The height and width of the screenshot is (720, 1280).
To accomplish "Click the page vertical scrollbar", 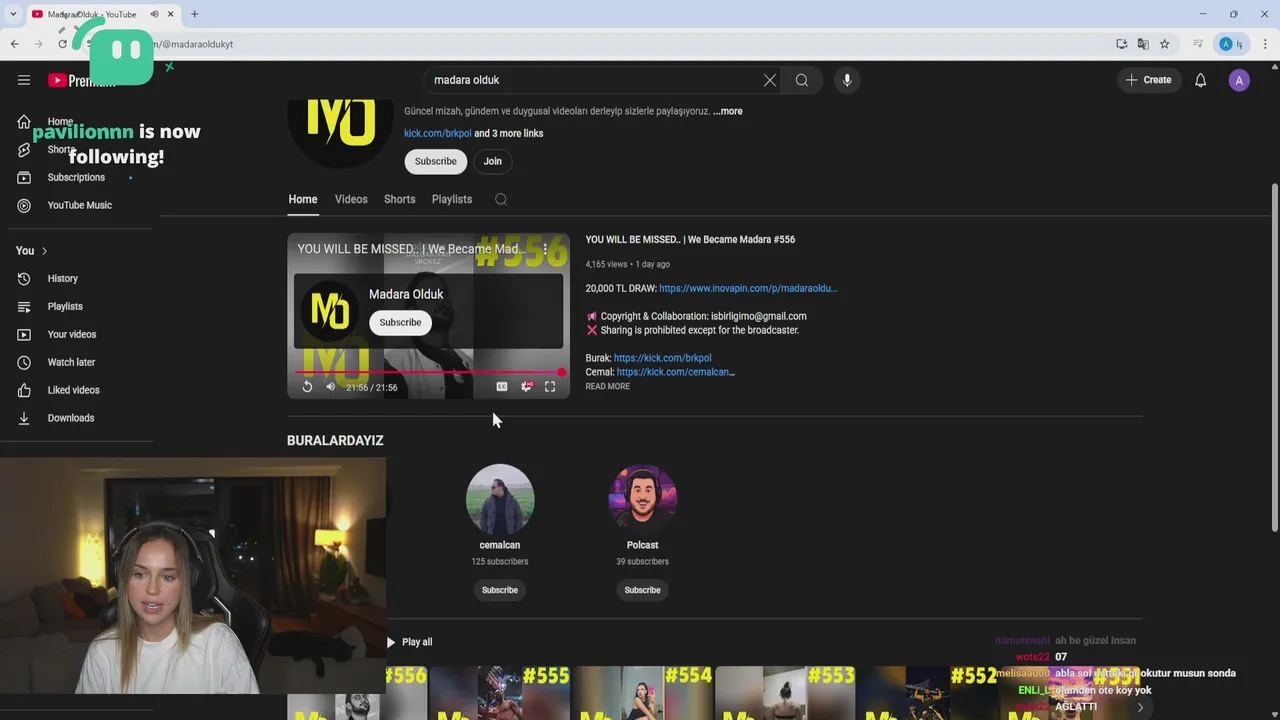I will coord(1274,357).
